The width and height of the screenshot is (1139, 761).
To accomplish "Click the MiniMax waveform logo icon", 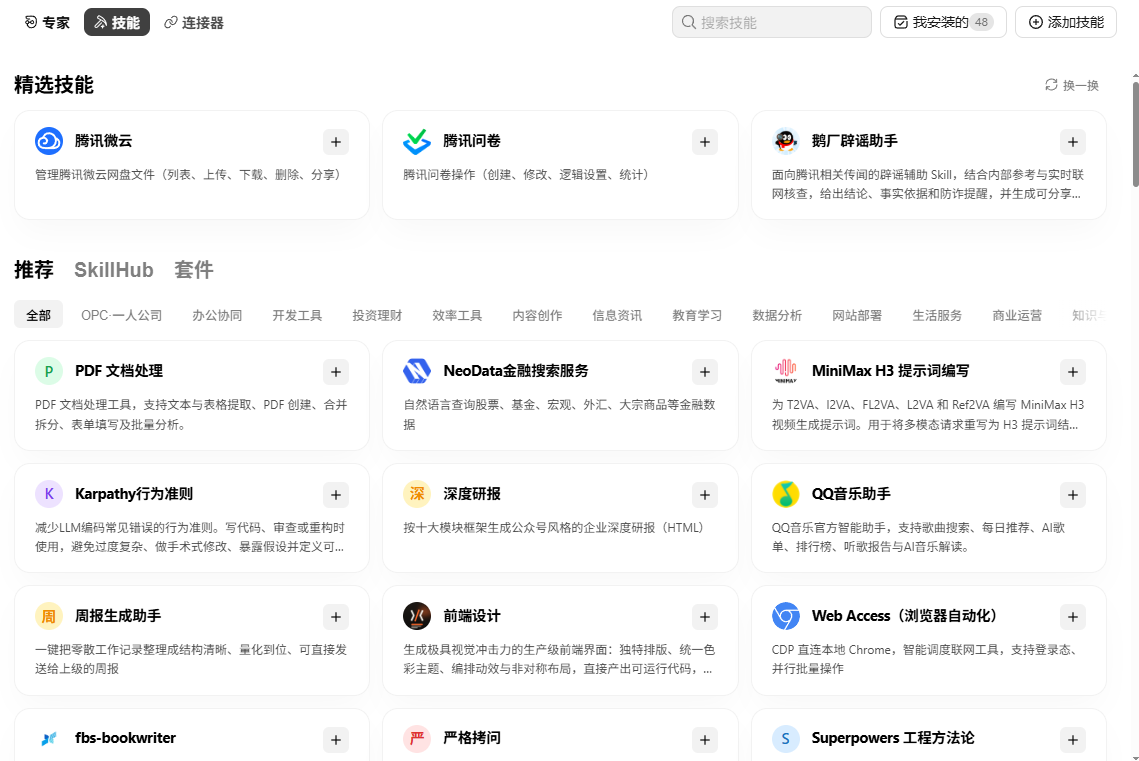I will [x=785, y=371].
